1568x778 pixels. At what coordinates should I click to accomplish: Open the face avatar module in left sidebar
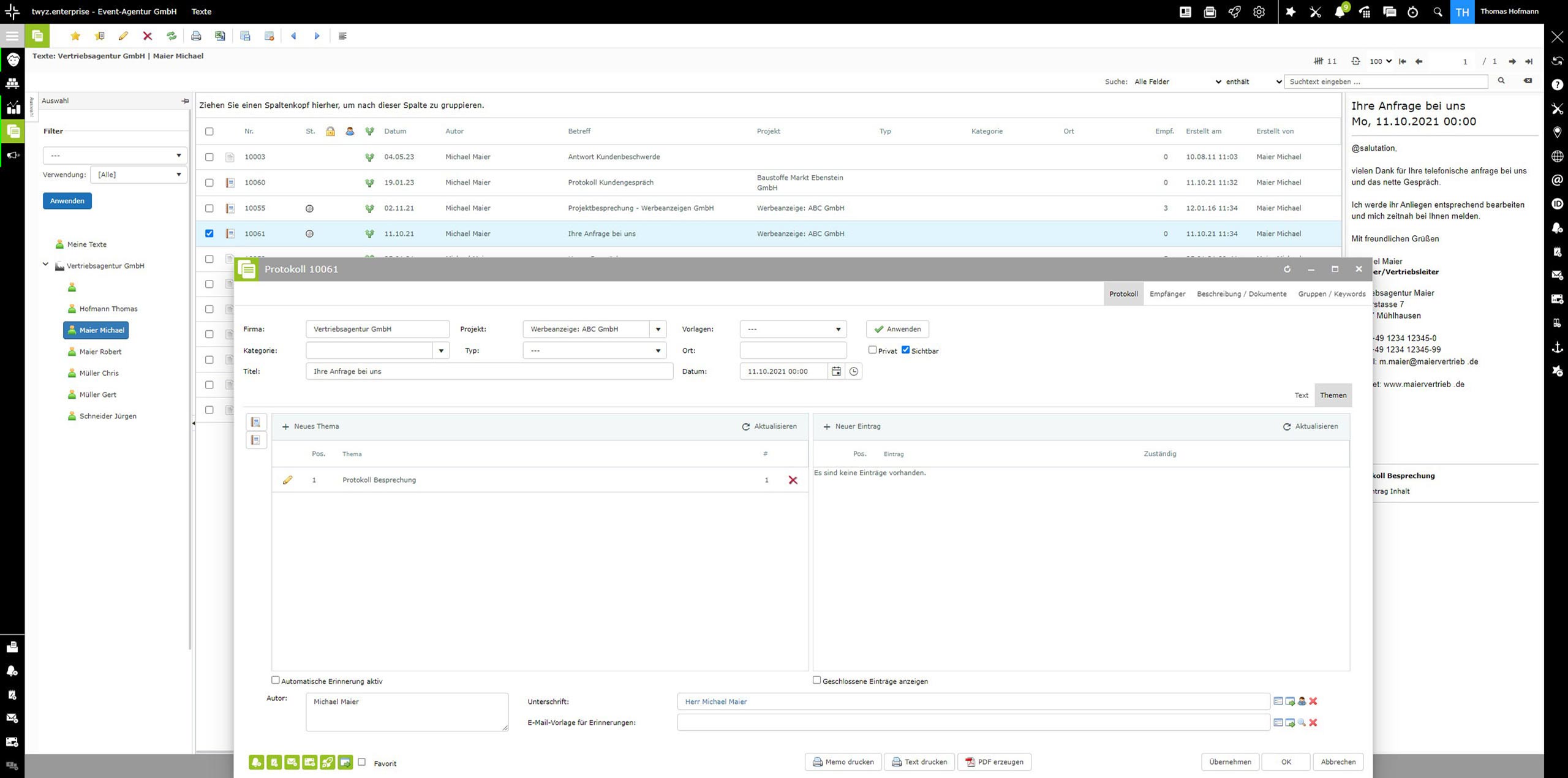(x=12, y=59)
